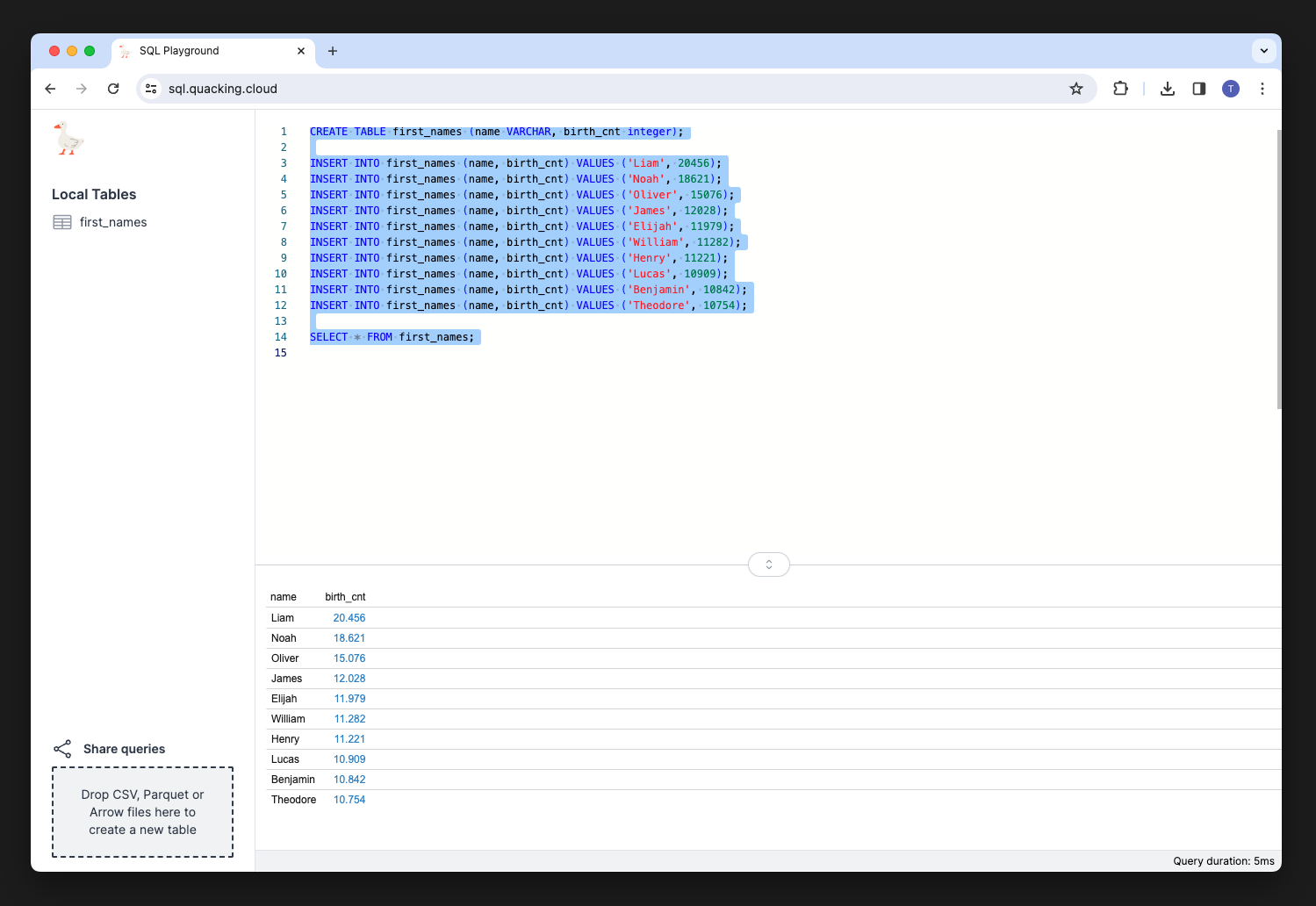
Task: Click Liam's 20.456 birth count value
Action: coord(349,617)
